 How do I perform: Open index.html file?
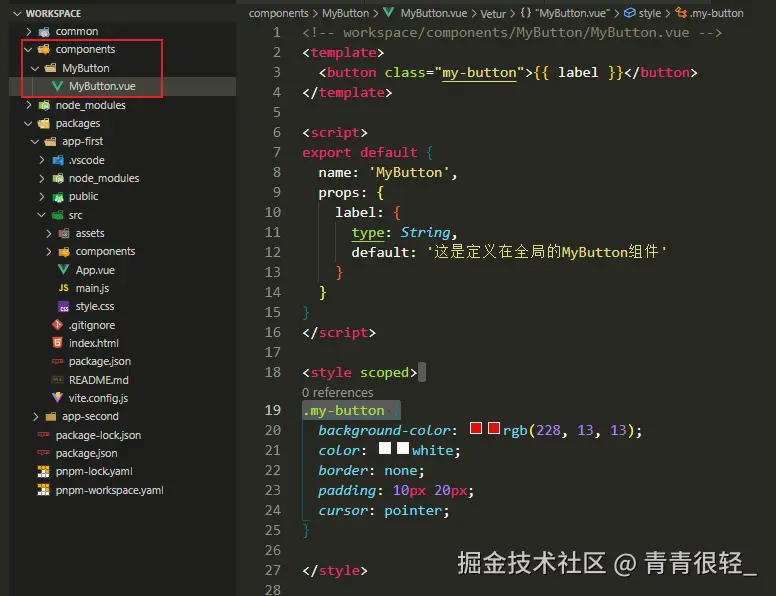[94, 343]
